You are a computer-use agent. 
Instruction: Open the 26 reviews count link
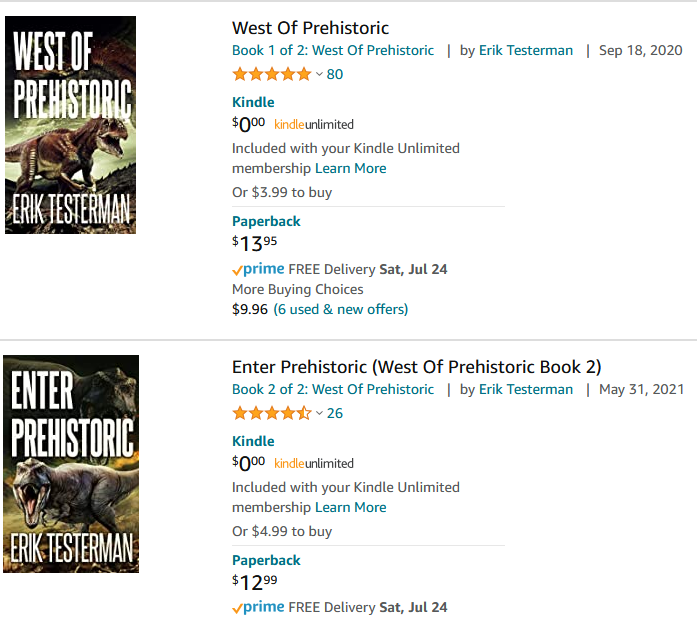335,413
